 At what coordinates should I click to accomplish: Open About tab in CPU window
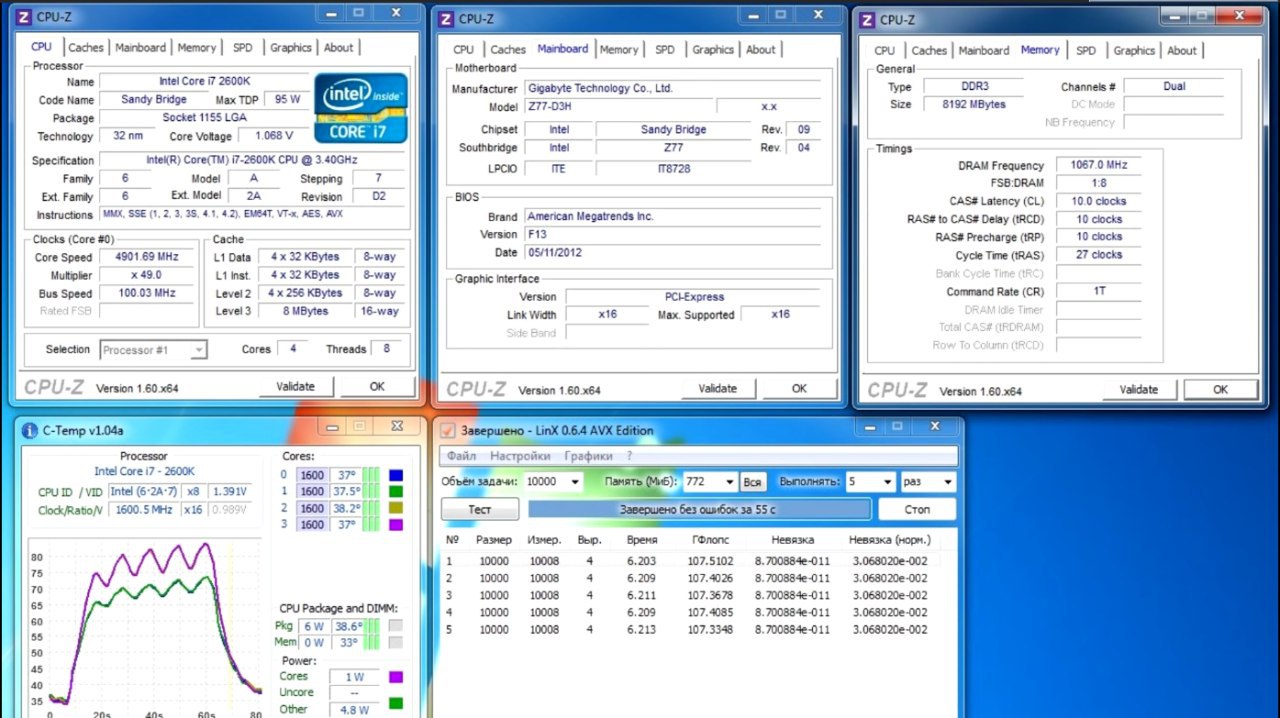338,47
